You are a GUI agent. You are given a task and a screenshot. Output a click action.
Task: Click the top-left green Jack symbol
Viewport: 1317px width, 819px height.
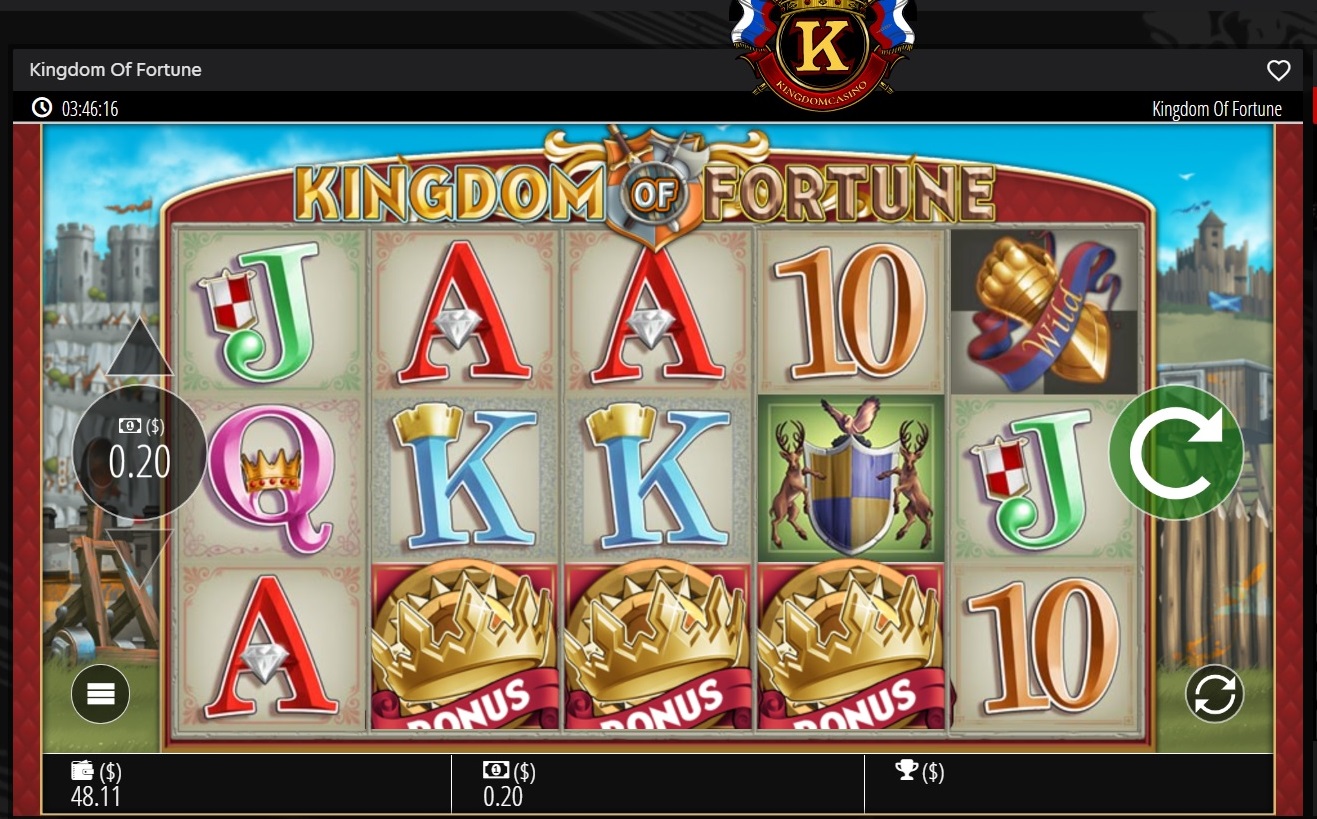point(272,311)
